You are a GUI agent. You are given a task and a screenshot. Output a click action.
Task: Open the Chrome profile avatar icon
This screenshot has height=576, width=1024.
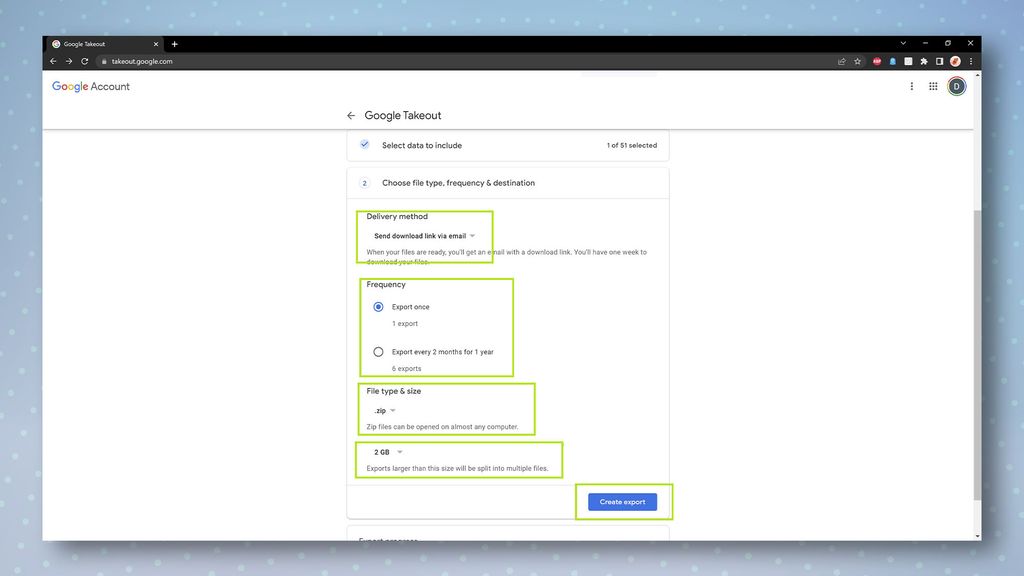tap(955, 61)
